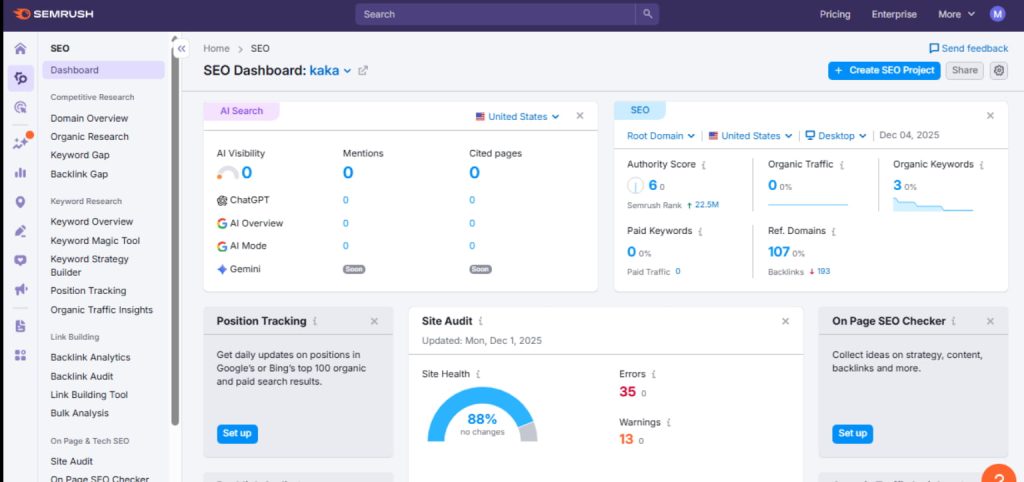The image size is (1024, 482).
Task: Click the Organic Keywords trend chart
Action: click(933, 204)
